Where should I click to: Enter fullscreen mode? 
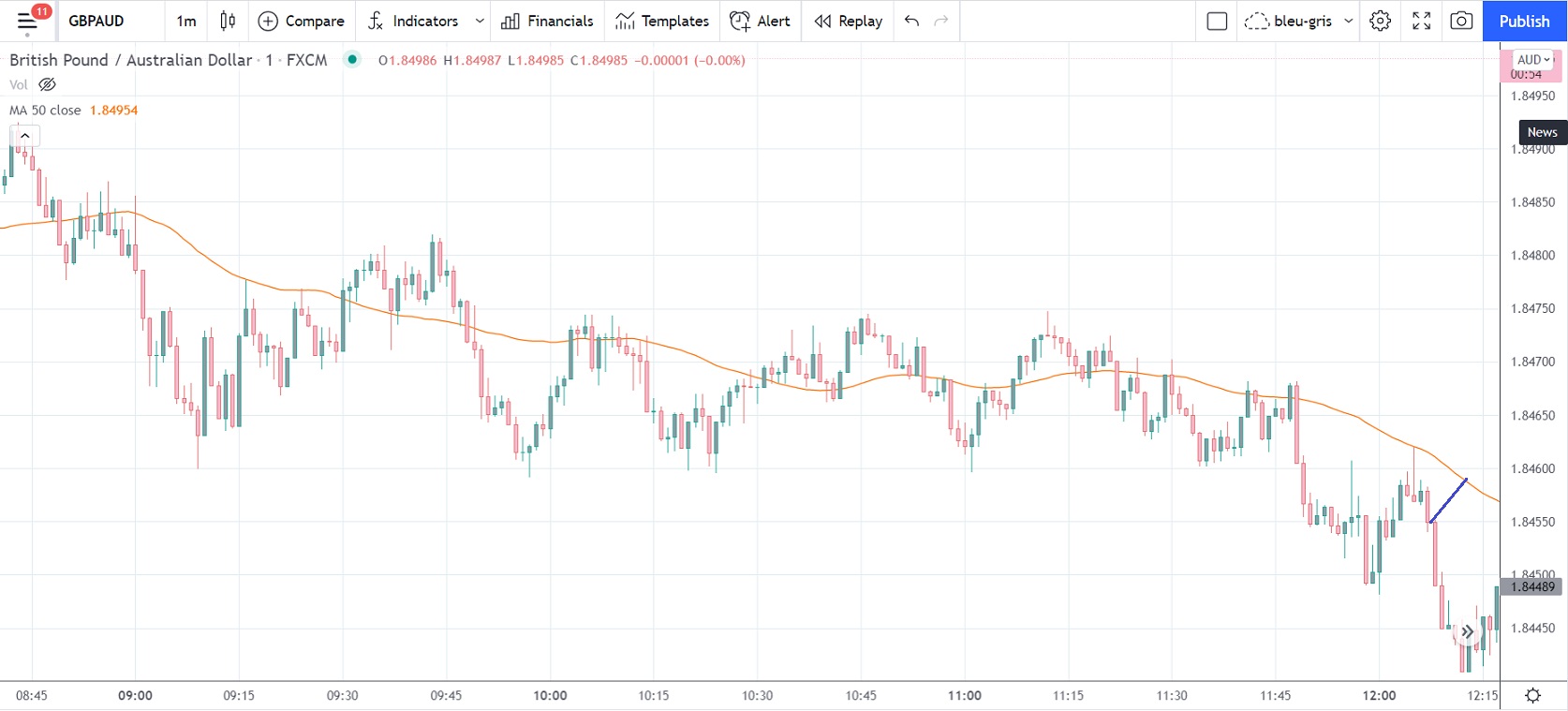pos(1421,21)
